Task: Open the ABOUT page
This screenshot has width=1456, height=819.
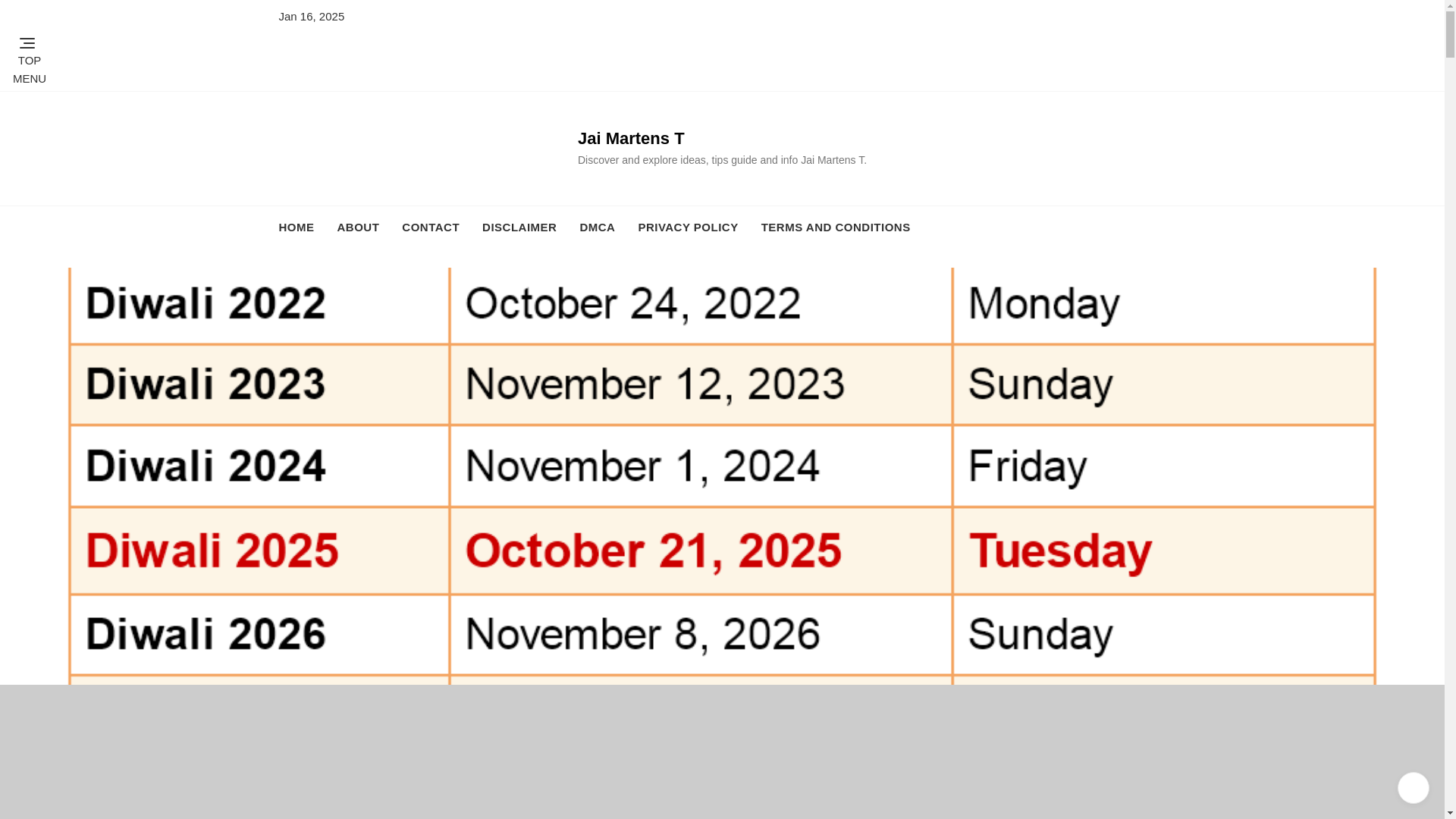Action: [x=358, y=227]
